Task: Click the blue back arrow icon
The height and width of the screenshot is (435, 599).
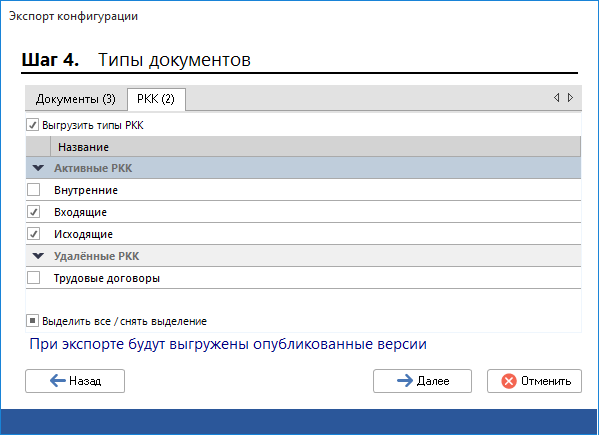Action: 58,381
